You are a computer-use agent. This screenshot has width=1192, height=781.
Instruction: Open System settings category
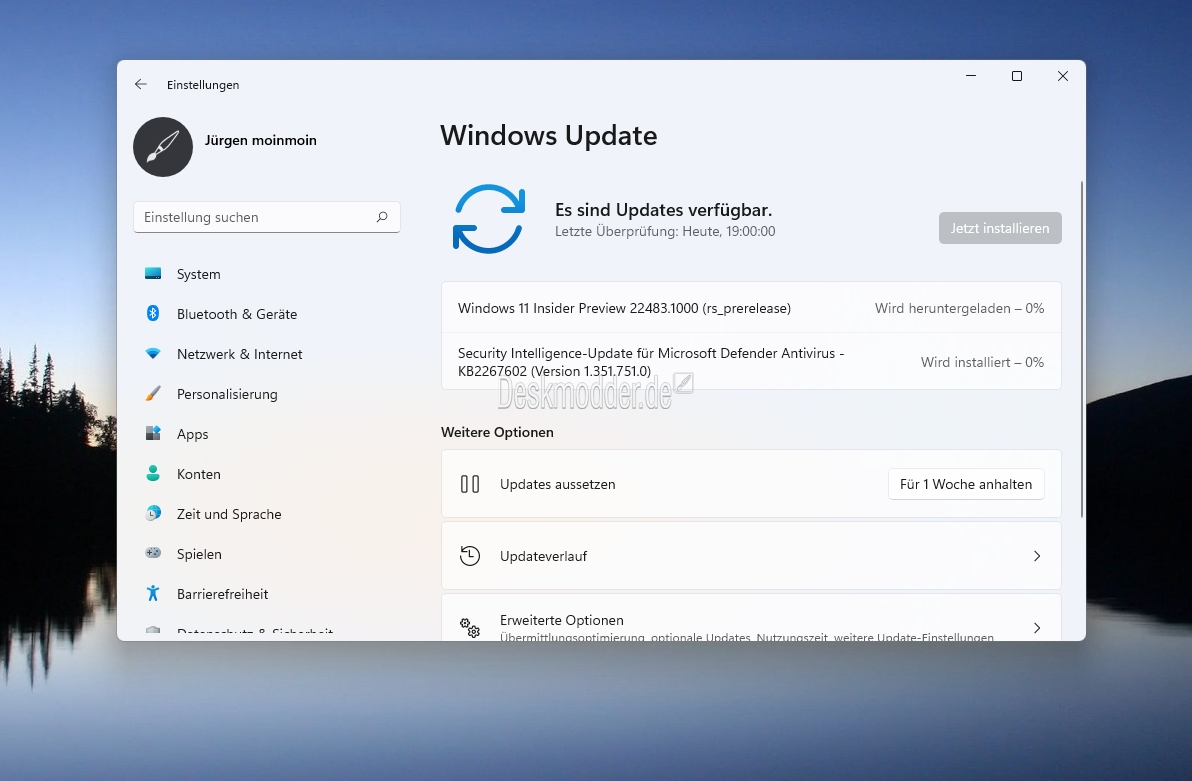click(267, 274)
